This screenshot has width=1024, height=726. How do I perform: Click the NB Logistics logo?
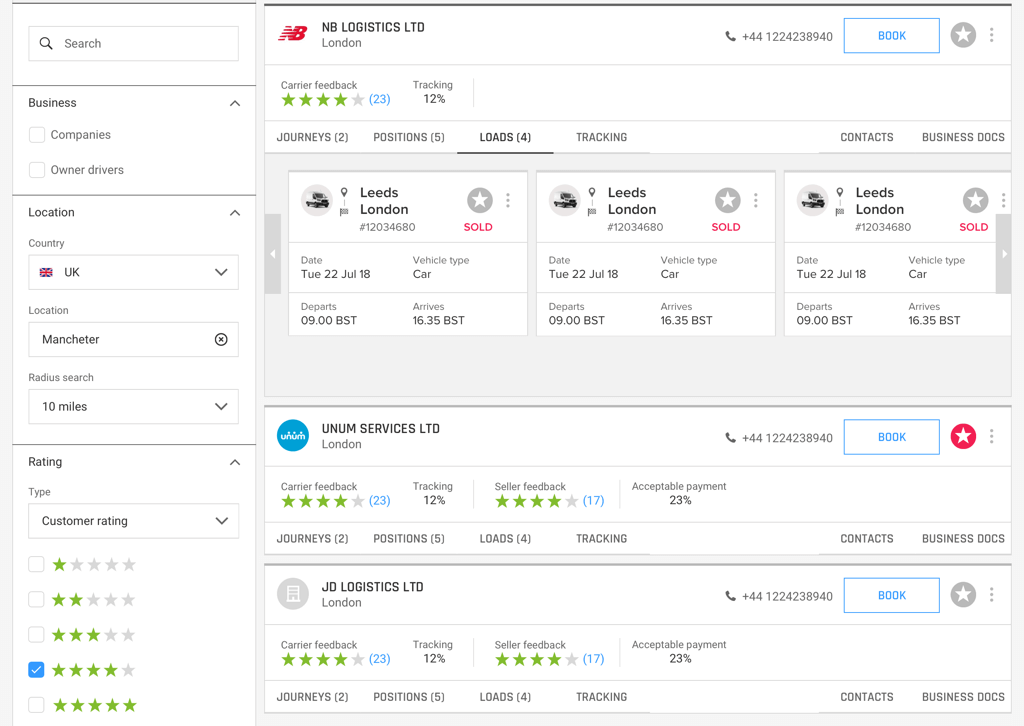(293, 33)
